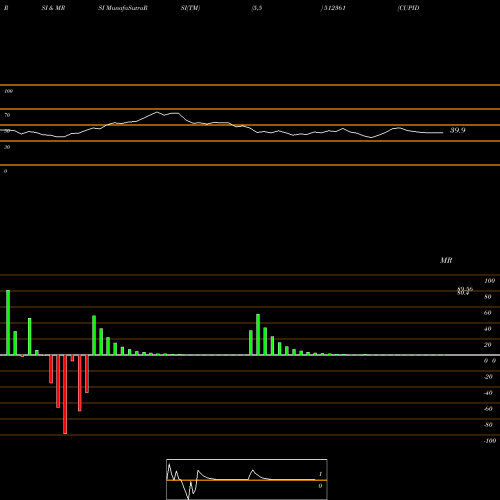Image resolution: width=500 pixels, height=500 pixels.
Task: Click the RSI line peak near 70
Action: click(x=157, y=112)
